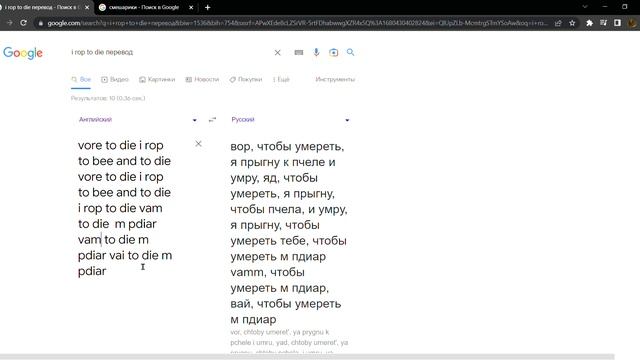
Task: Click the results count text
Action: tap(108, 98)
